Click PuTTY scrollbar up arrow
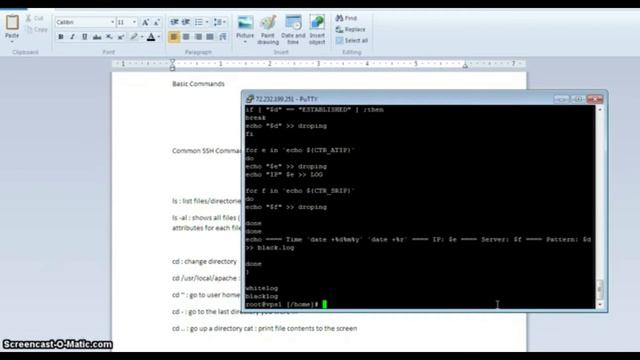This screenshot has height=360, width=640. tap(600, 109)
